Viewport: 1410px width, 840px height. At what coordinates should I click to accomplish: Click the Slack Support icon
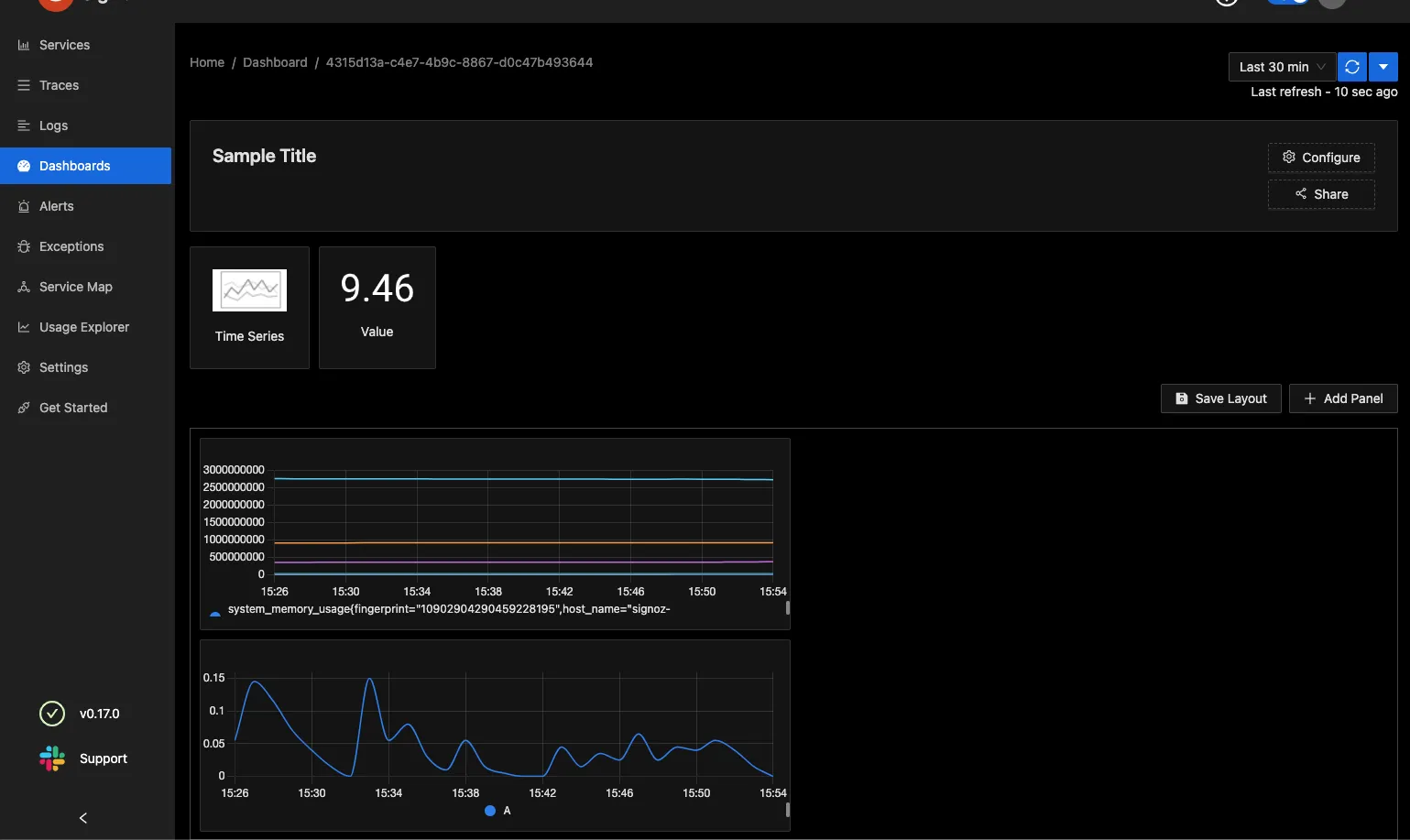52,758
